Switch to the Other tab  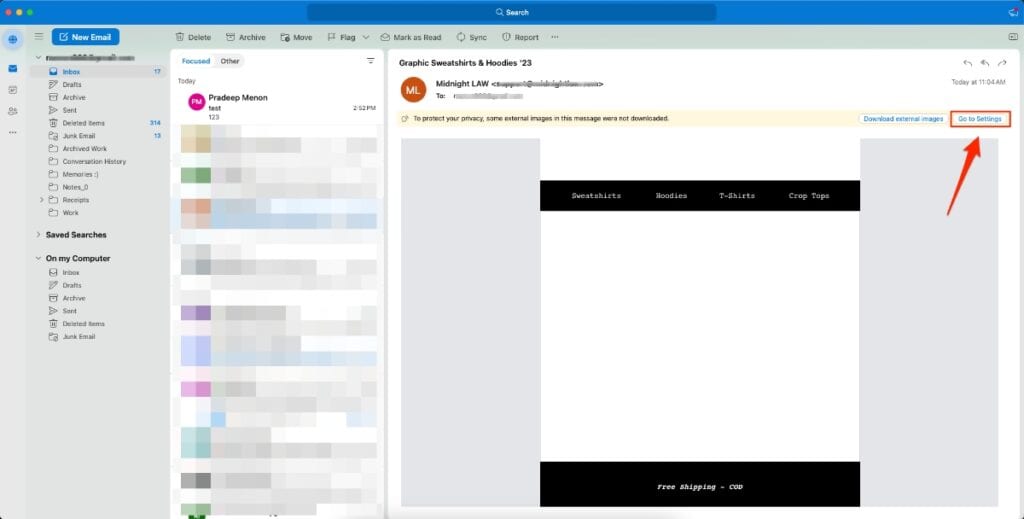230,61
